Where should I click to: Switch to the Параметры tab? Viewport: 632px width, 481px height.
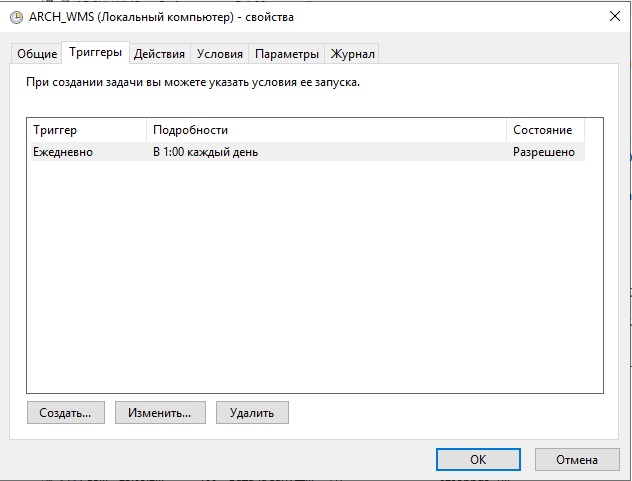[286, 54]
